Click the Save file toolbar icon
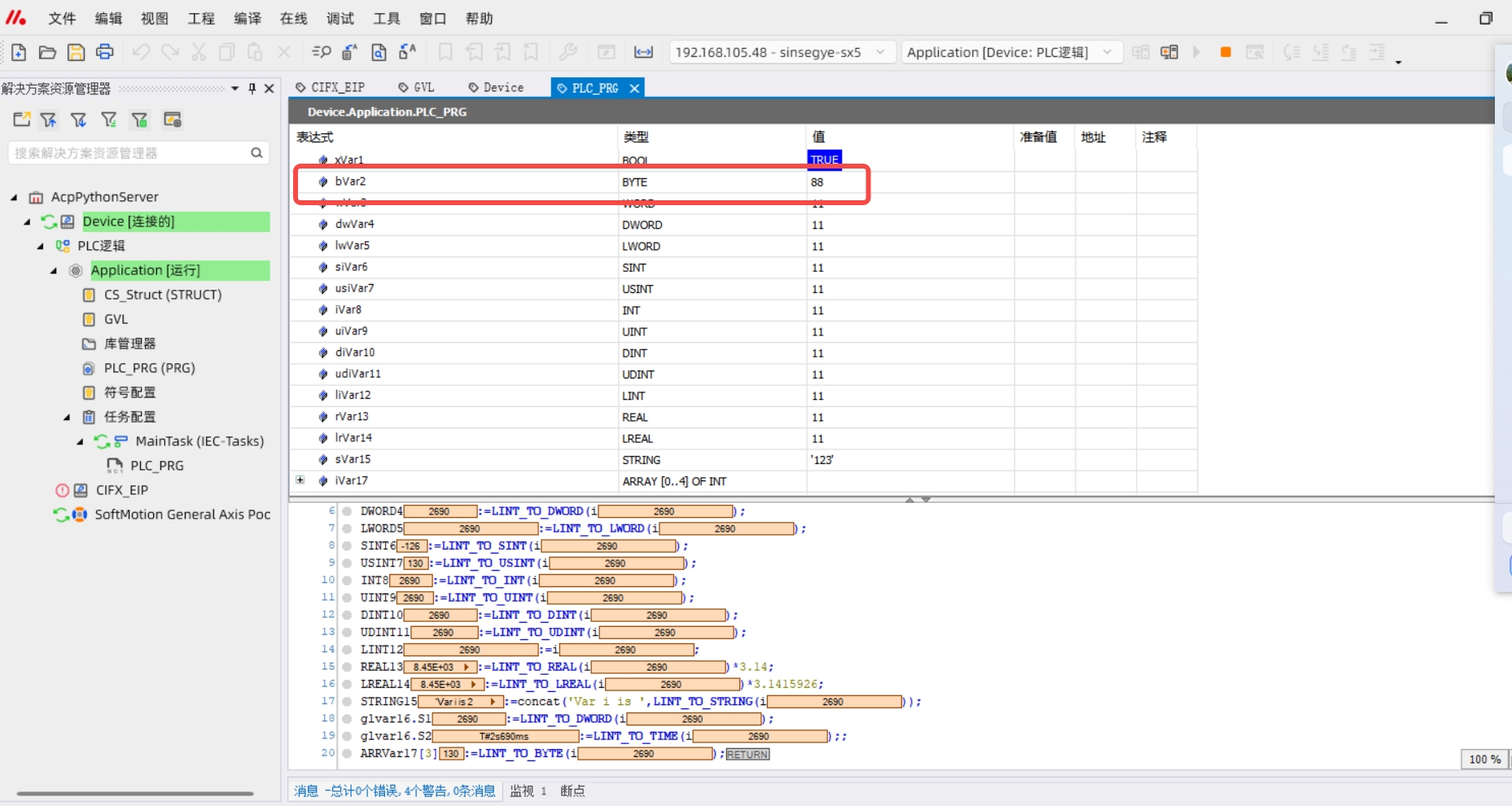This screenshot has height=806, width=1512. click(x=76, y=53)
